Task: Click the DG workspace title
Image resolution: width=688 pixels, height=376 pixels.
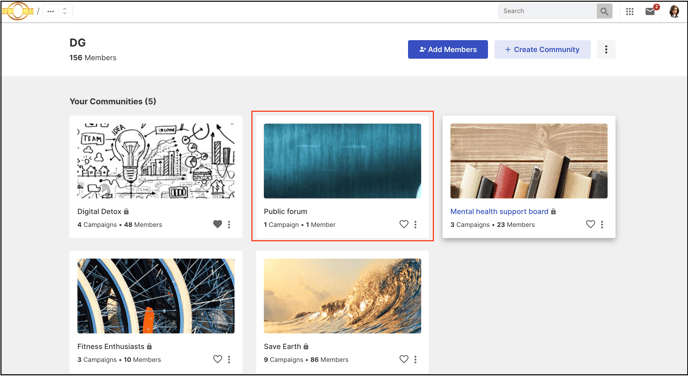Action: click(77, 43)
